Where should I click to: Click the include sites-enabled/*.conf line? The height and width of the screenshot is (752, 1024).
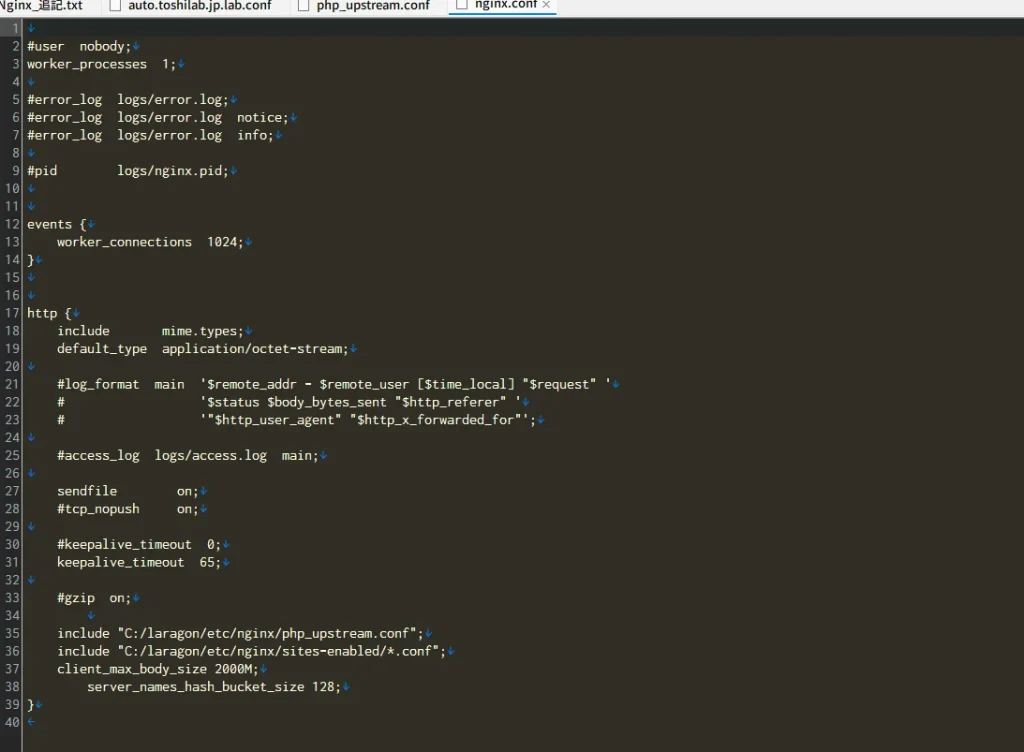pos(251,651)
